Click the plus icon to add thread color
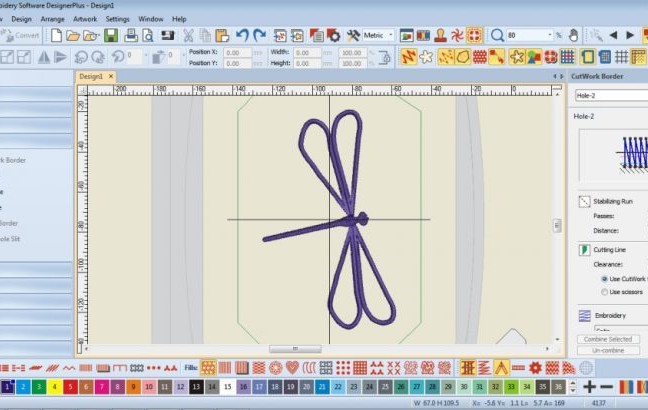This screenshot has height=410, width=648. 590,387
